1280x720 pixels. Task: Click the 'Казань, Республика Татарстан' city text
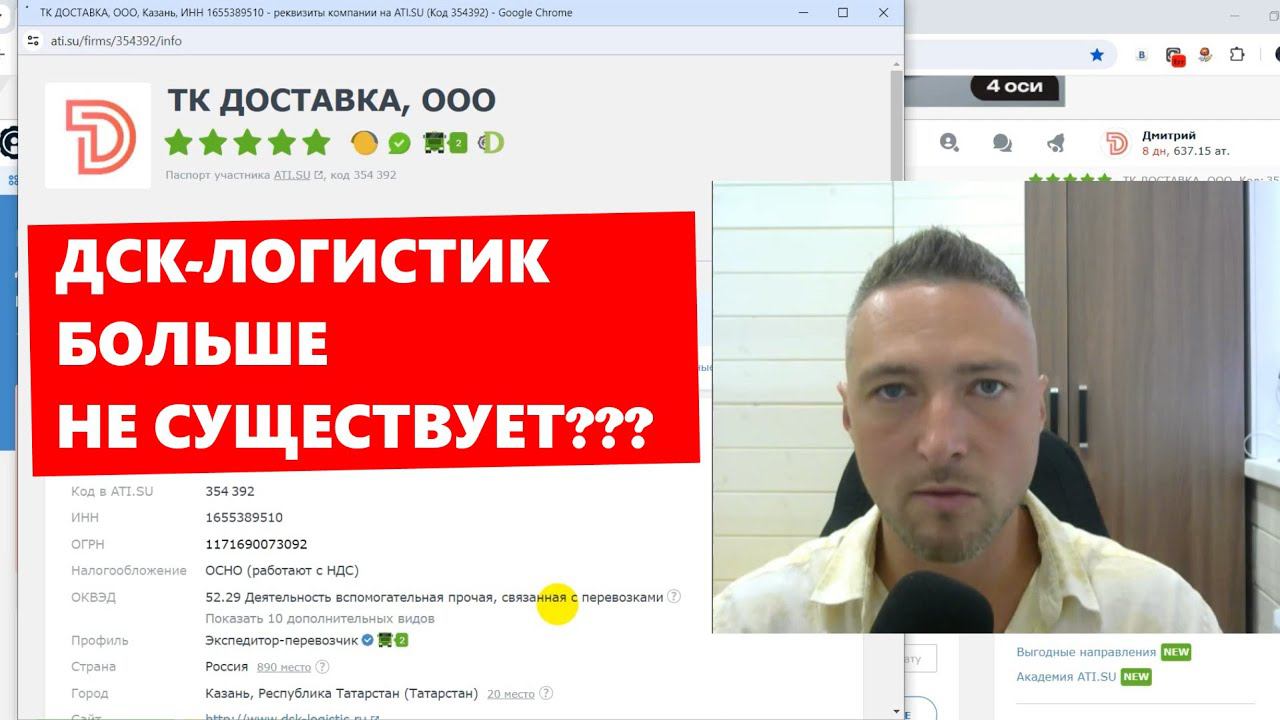pyautogui.click(x=342, y=693)
